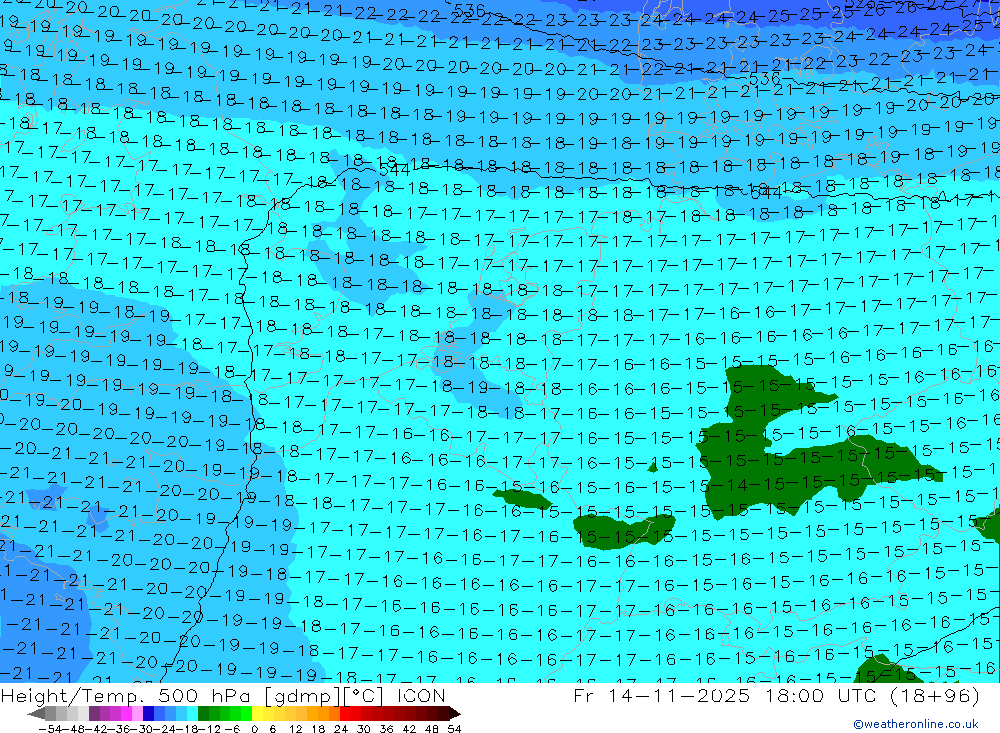Viewport: 1000px width, 733px height.
Task: Click the dark maroon right arrow end of legend
Action: (455, 714)
